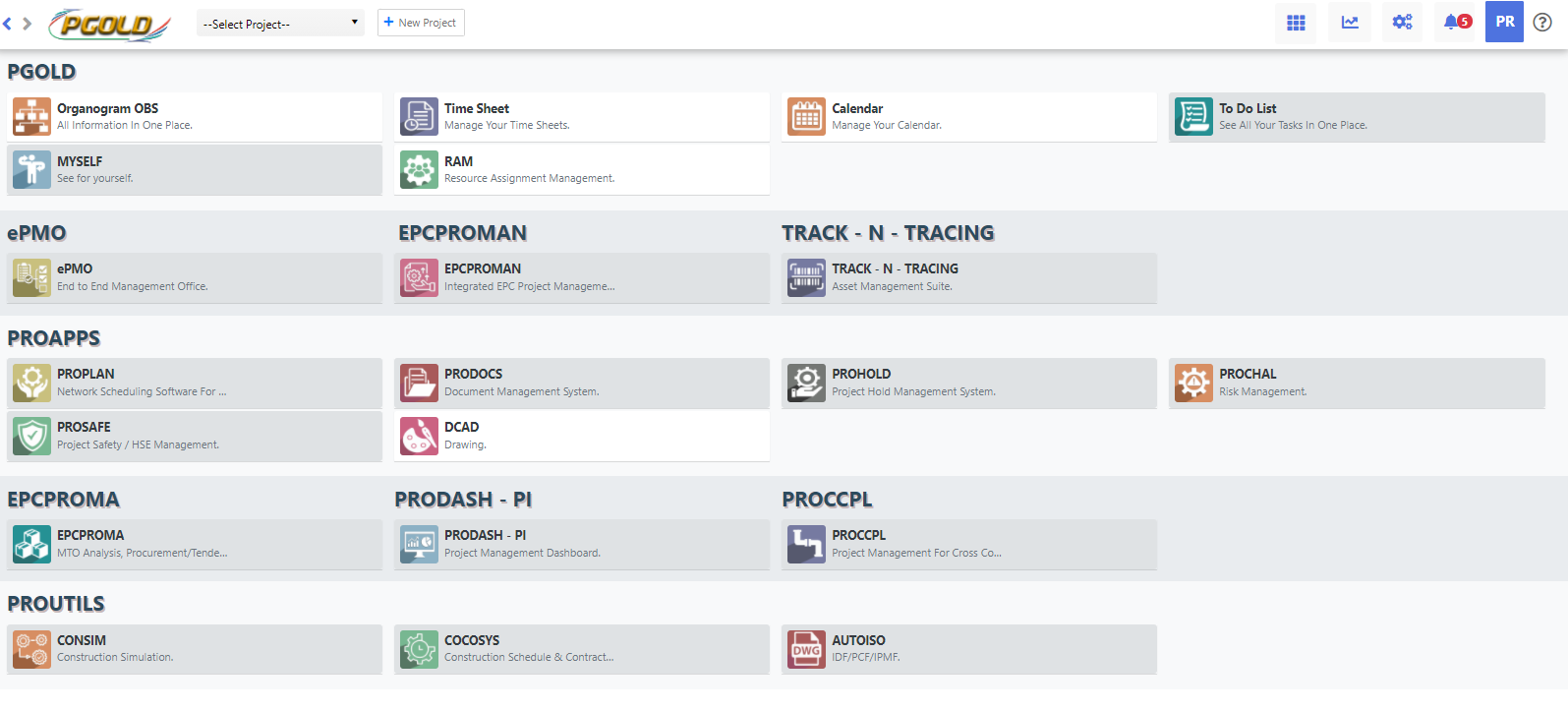1568x711 pixels.
Task: Open the Time Sheet title link
Action: click(477, 108)
